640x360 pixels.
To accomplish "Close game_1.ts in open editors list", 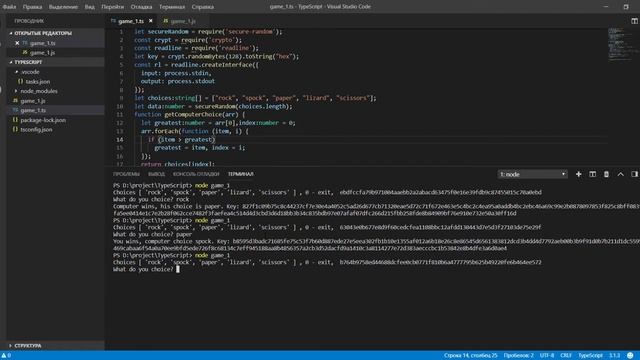I will pos(17,43).
